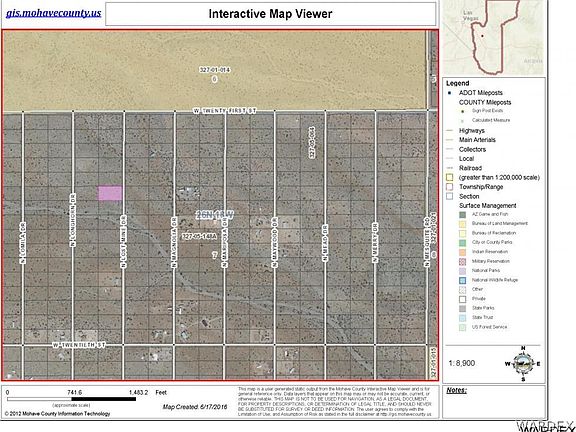Click the Surface Management legend heading

pyautogui.click(x=487, y=205)
